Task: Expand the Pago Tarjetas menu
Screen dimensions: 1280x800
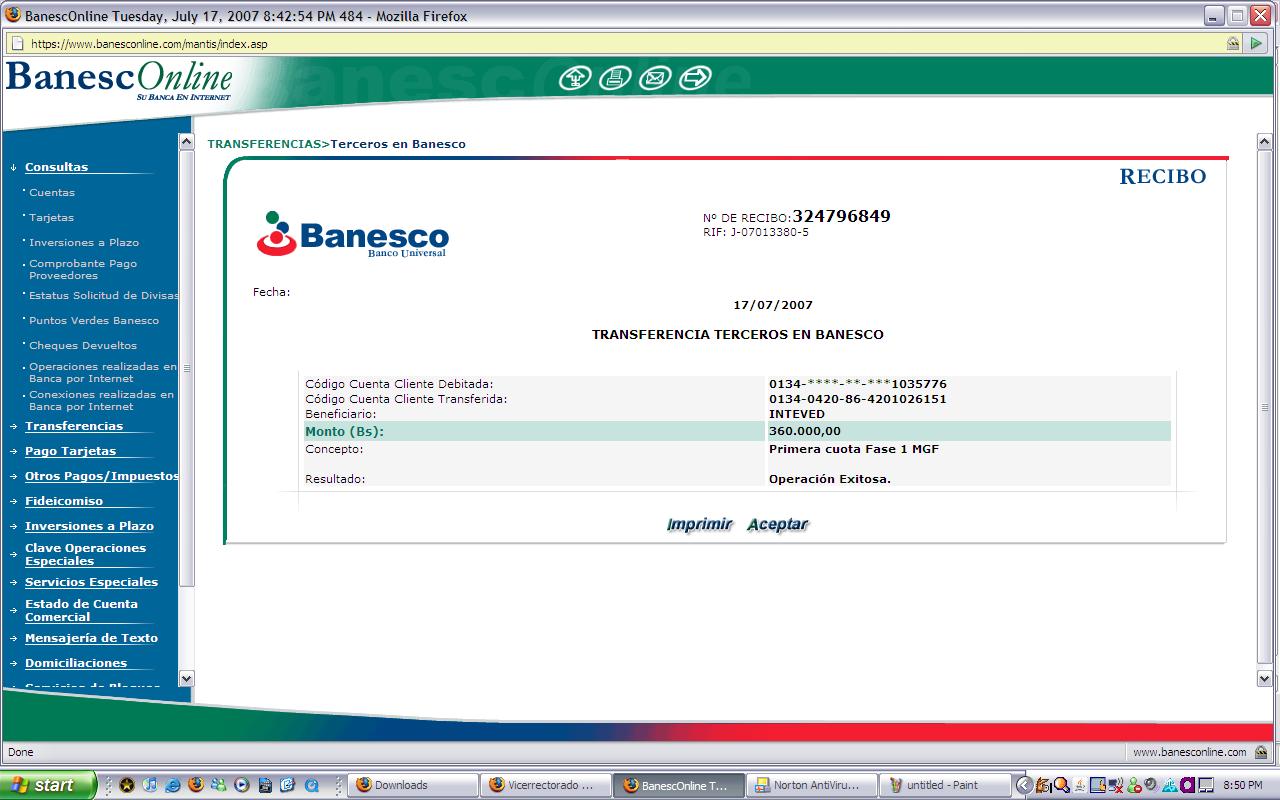Action: 70,451
